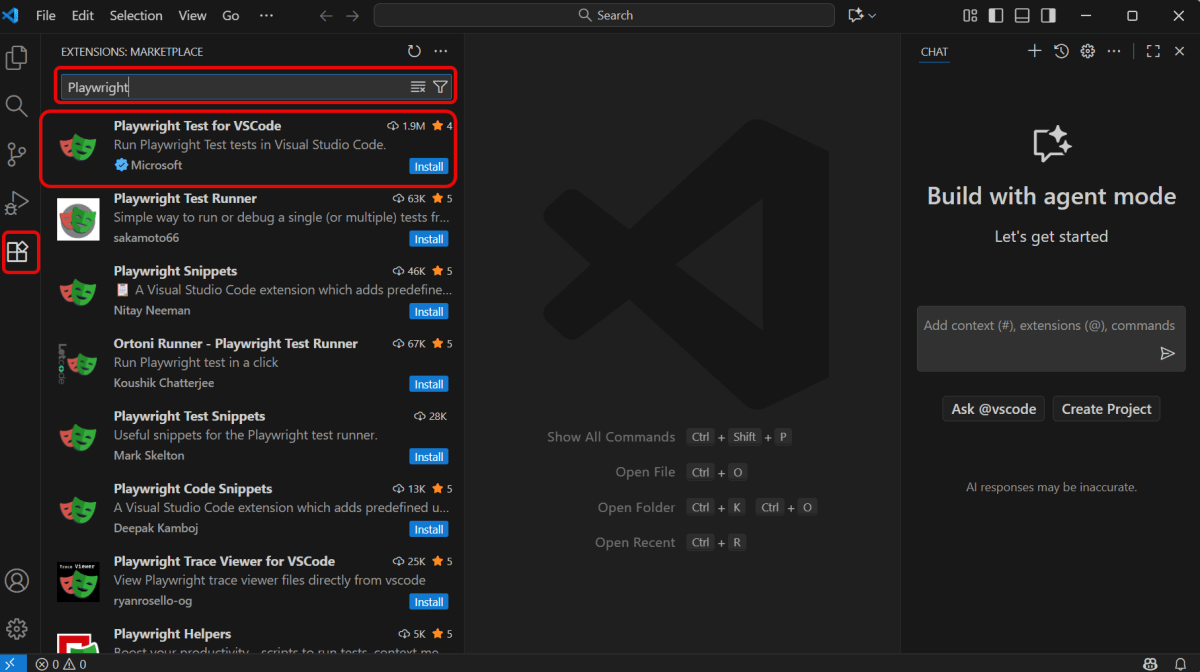Screen dimensions: 1200x672
Task: Open Source Control view
Action: click(x=17, y=154)
